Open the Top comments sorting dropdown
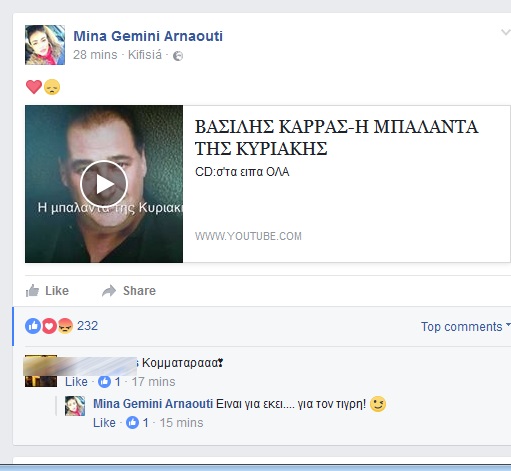Viewport: 511px width, 471px height. [x=466, y=326]
